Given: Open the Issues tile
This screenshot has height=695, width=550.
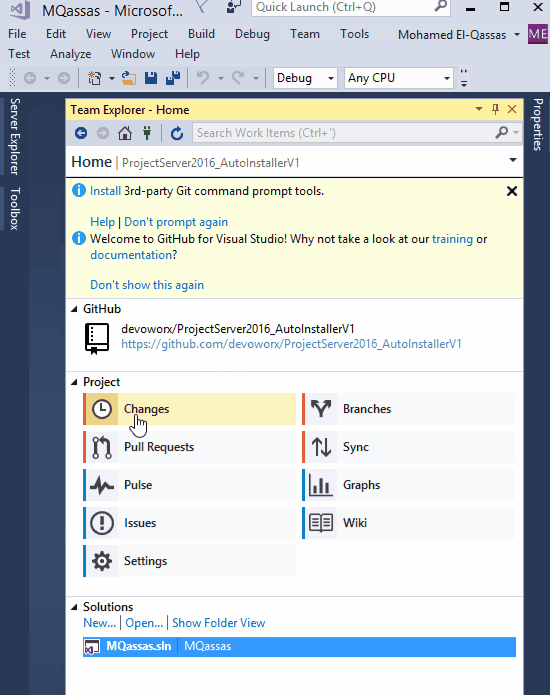Looking at the screenshot, I should coord(189,523).
